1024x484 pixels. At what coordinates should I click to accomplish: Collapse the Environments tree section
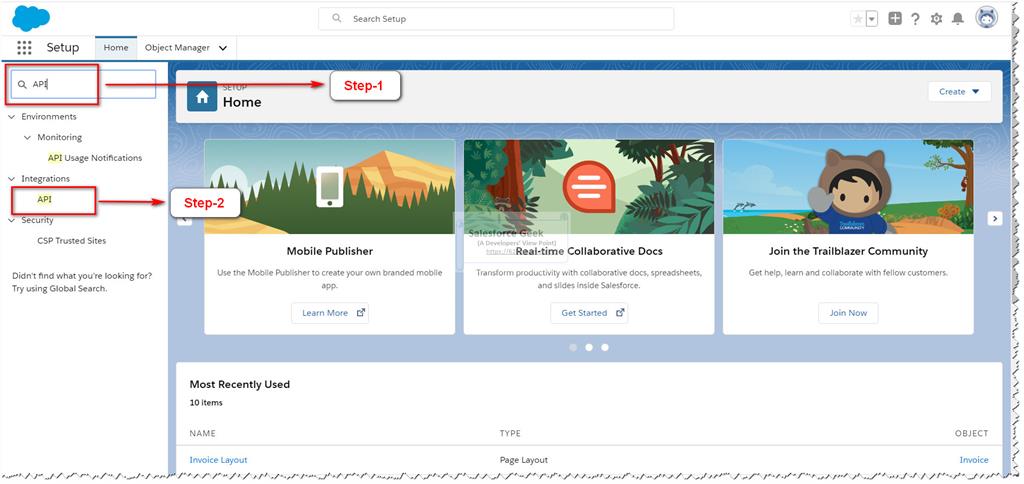point(12,116)
